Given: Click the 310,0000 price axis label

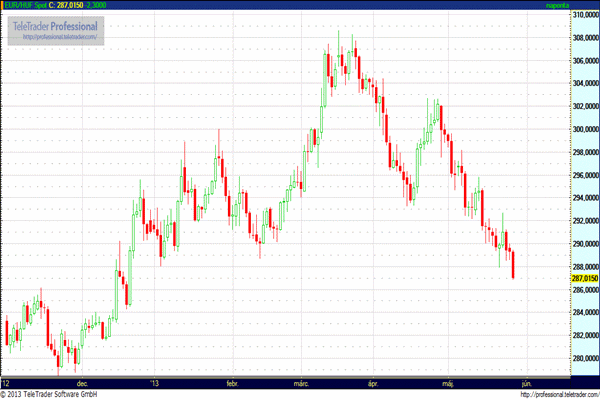Looking at the screenshot, I should pos(584,14).
